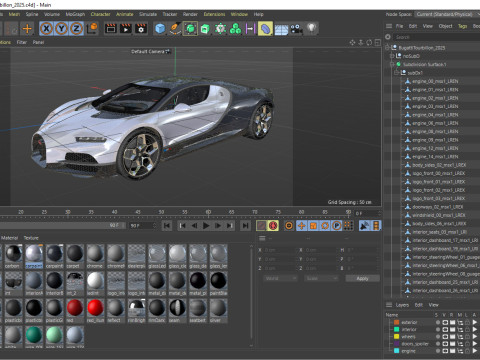Click the viewport rotate navigation icon
The width and height of the screenshot is (480, 360).
click(x=369, y=43)
